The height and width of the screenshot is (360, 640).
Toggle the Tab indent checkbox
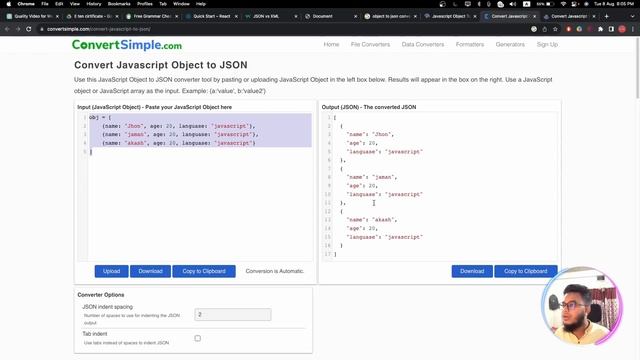198,338
